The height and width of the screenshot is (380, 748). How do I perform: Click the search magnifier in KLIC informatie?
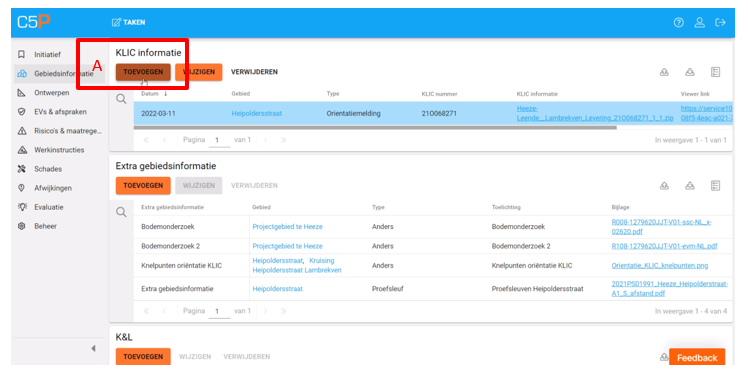pyautogui.click(x=121, y=99)
